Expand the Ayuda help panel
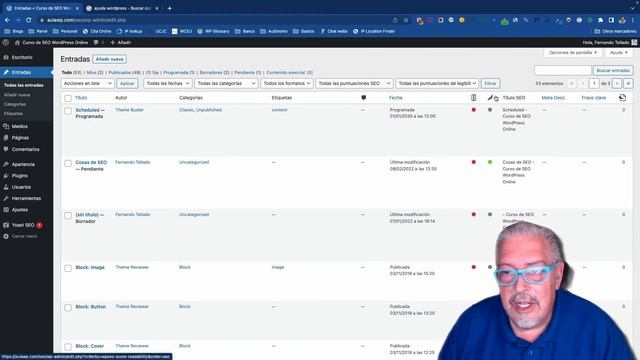The width and height of the screenshot is (640, 360). click(619, 53)
